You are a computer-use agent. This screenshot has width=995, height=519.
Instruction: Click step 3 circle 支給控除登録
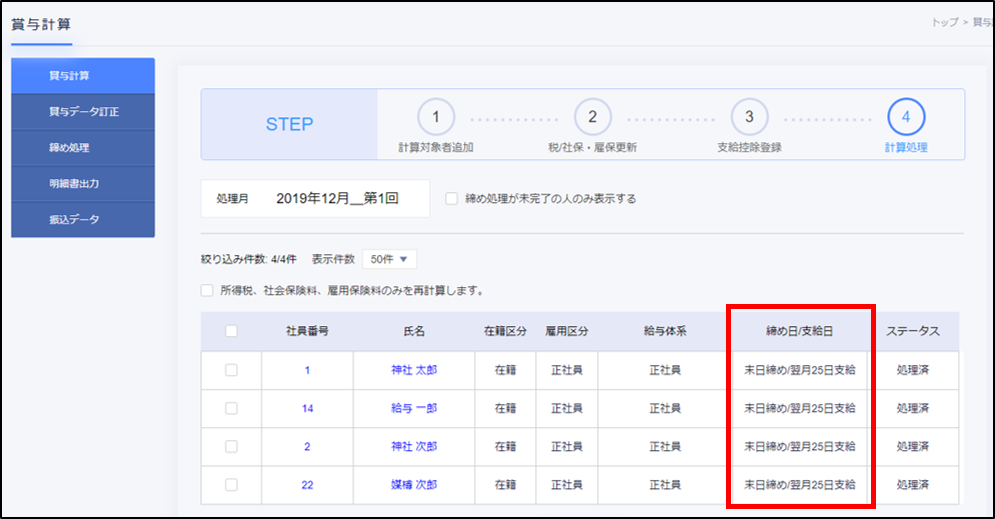(x=749, y=117)
